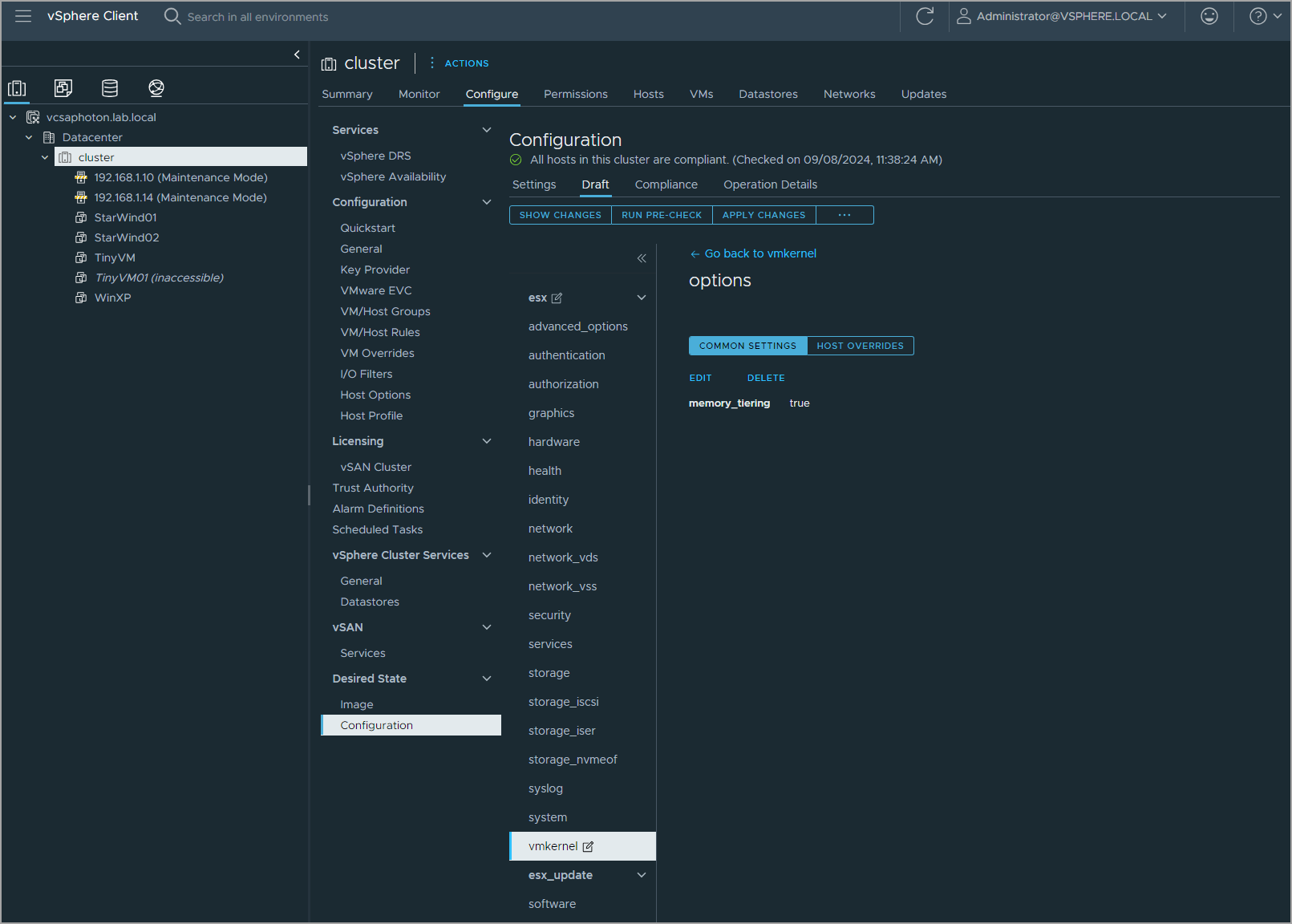
Task: Collapse the vcsaphoton.lab.local tree node
Action: 13,117
